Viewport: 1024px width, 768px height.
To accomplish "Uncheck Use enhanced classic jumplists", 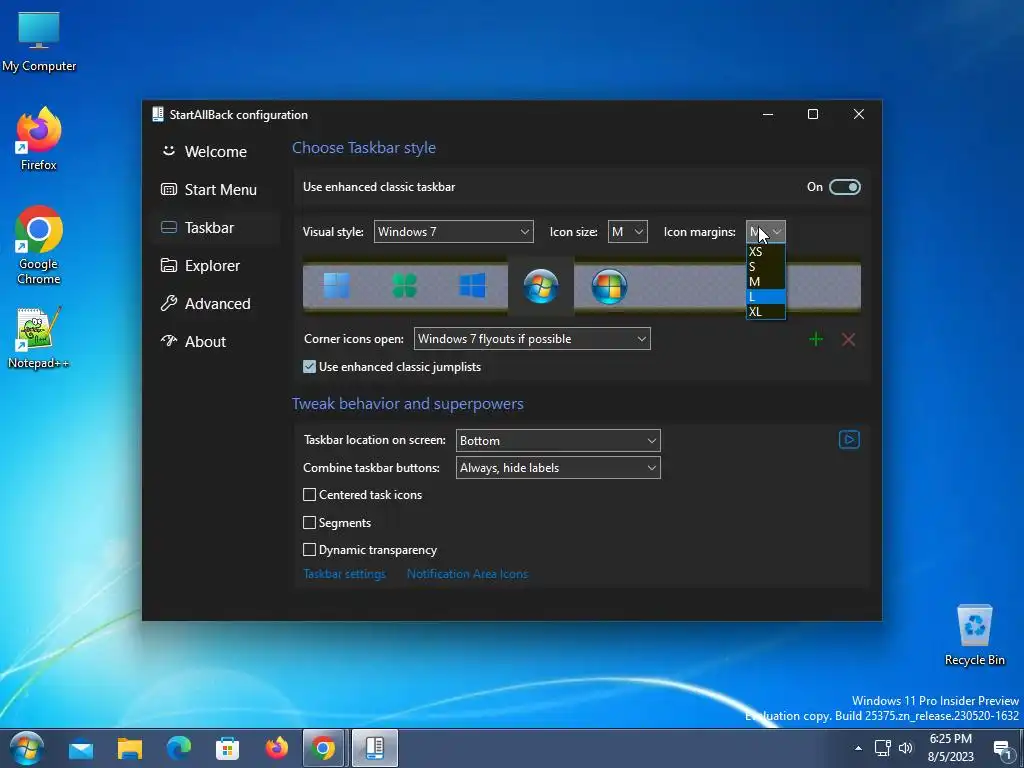I will coord(310,367).
